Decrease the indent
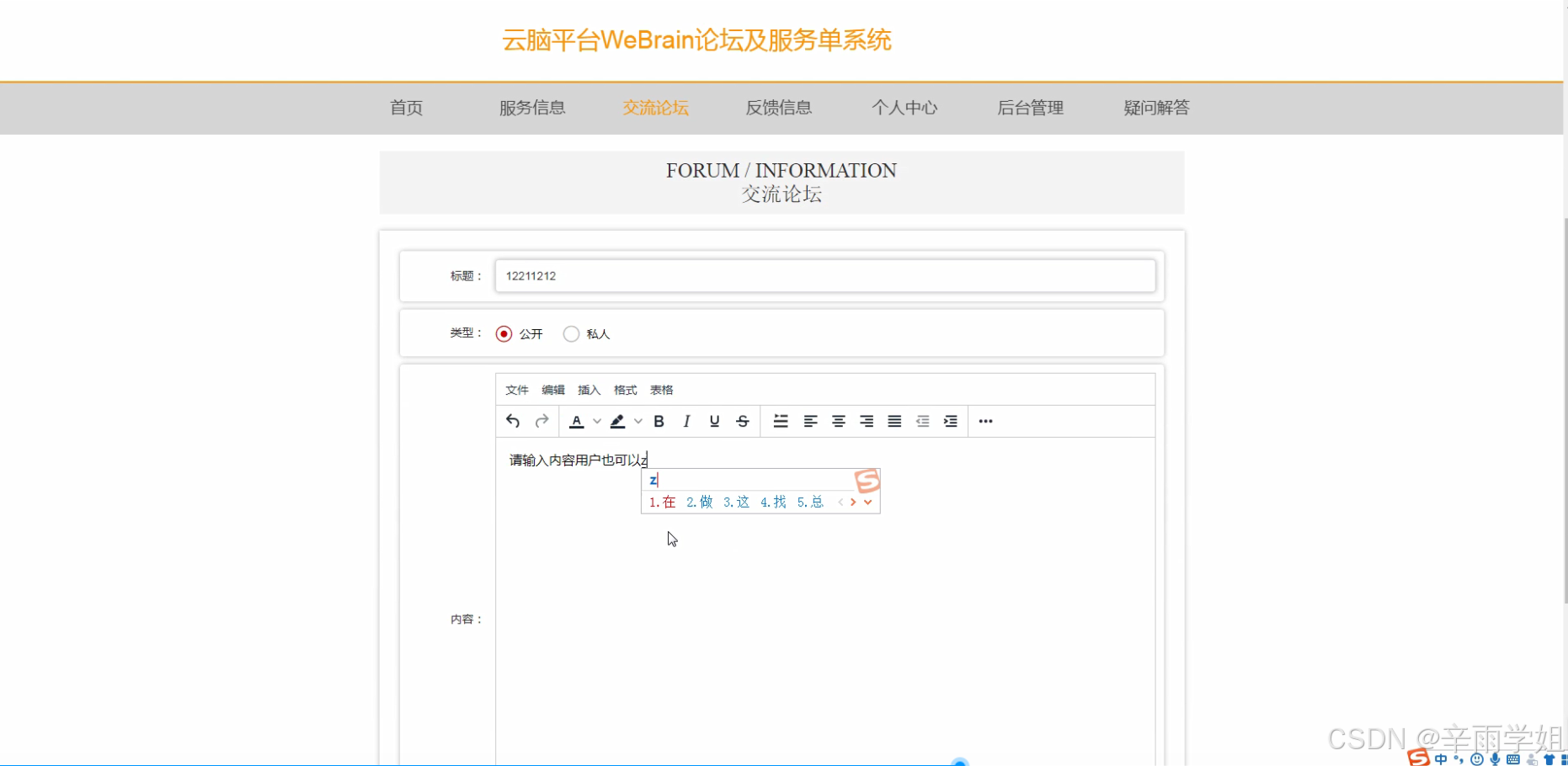The image size is (1568, 766). 923,421
